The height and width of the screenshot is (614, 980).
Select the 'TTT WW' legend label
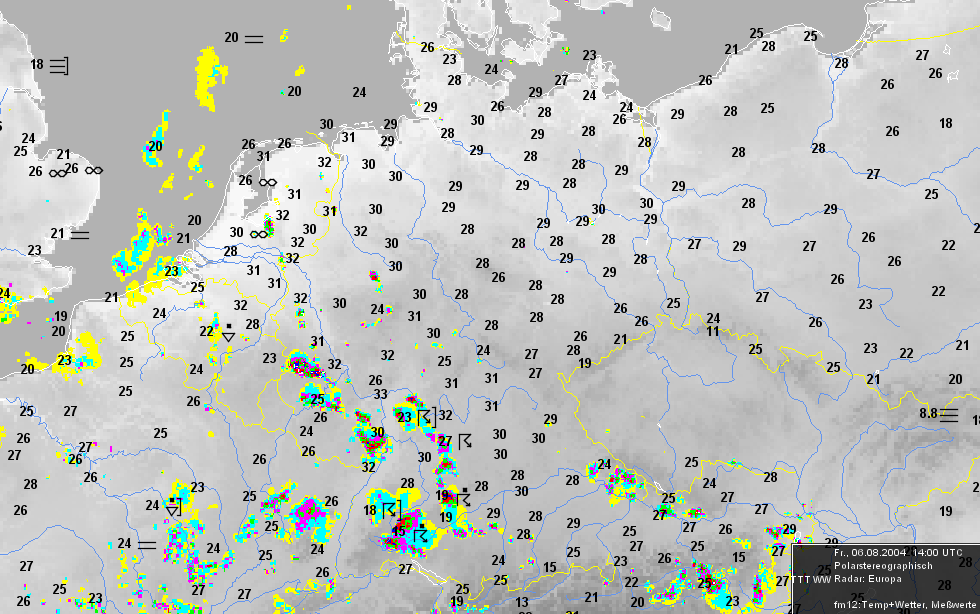click(811, 580)
